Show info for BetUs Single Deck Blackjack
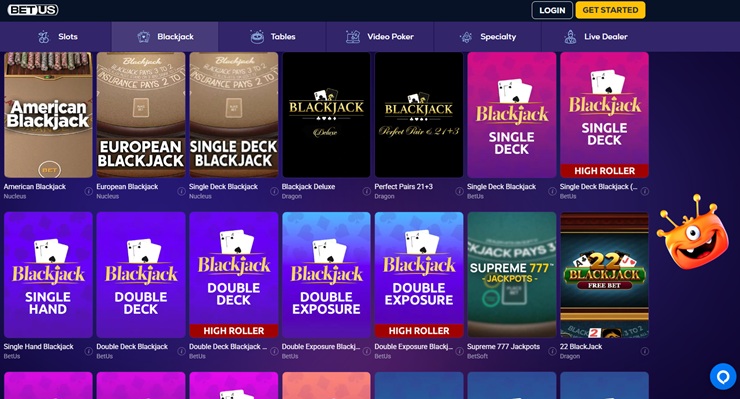 (x=552, y=191)
